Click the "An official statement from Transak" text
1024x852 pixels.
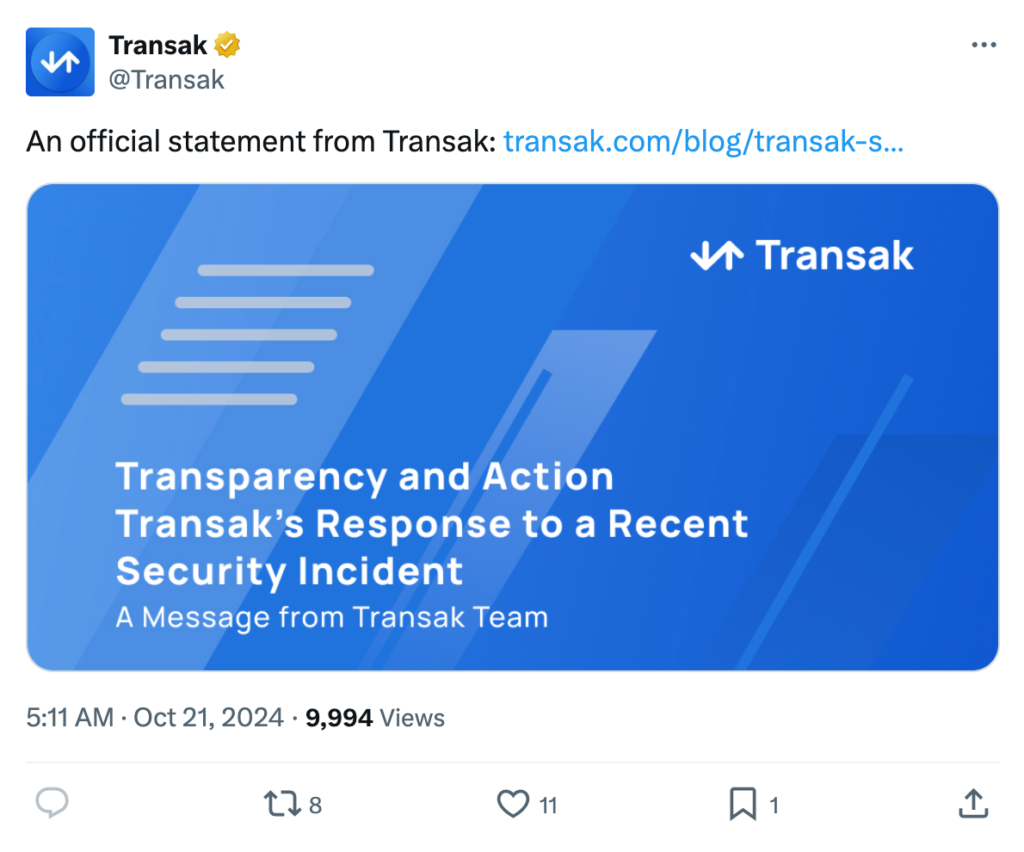point(260,141)
